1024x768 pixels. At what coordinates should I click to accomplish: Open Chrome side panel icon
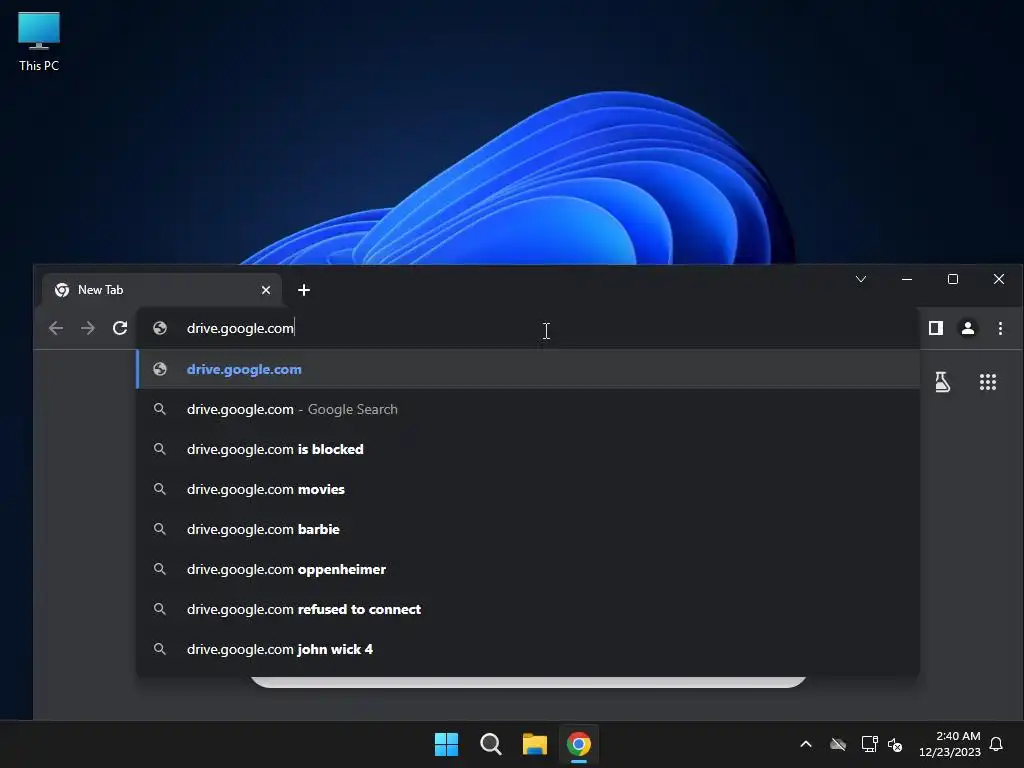click(936, 328)
